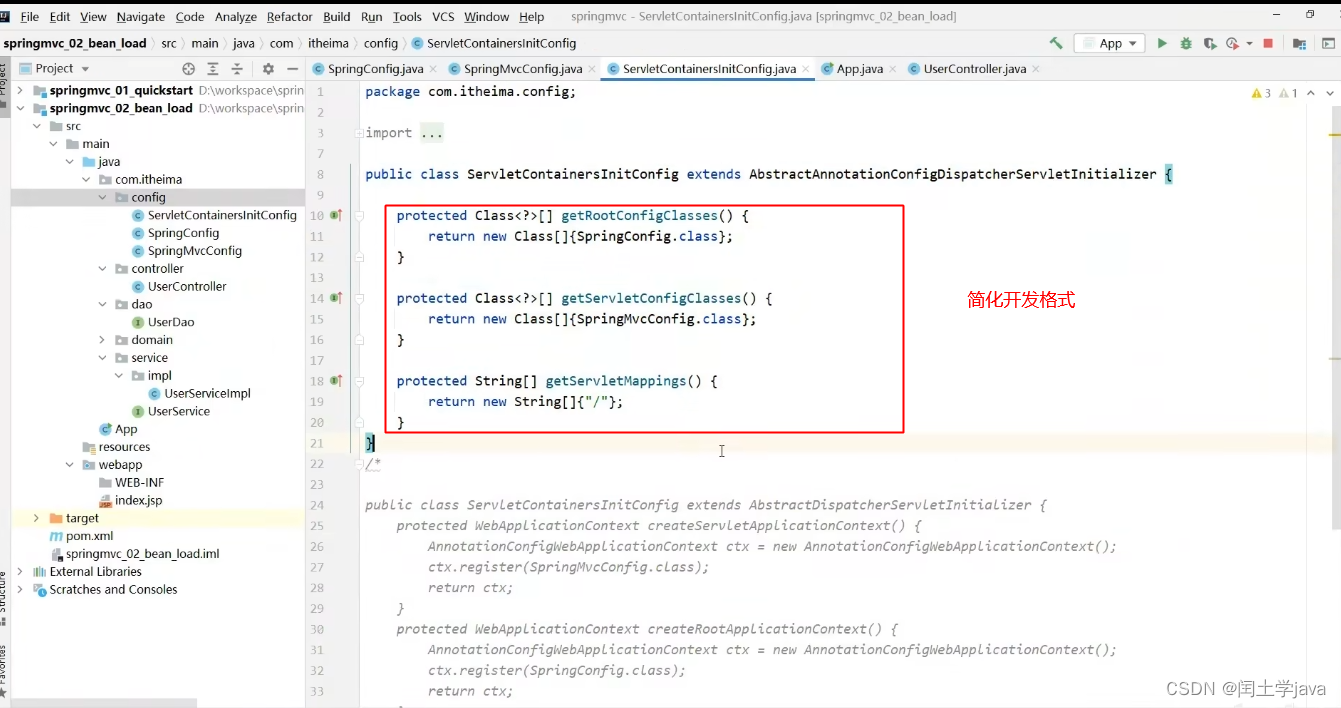
Task: Start debugging with the bug icon
Action: click(x=1186, y=43)
